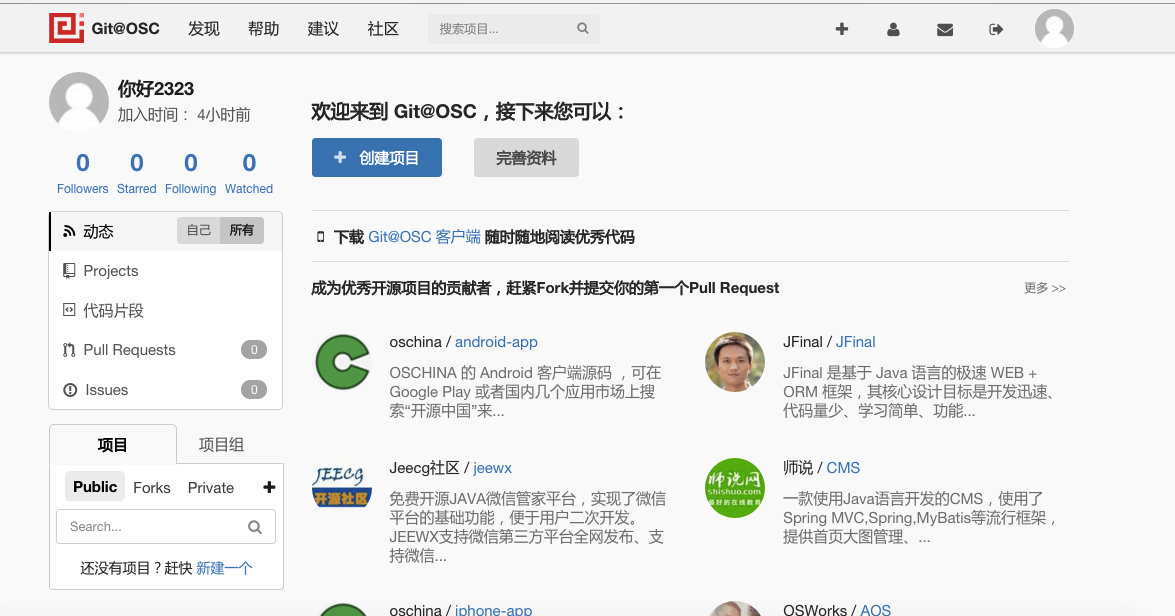Click the green oschina android-app logo
Screen dimensions: 1175x616
pos(342,362)
